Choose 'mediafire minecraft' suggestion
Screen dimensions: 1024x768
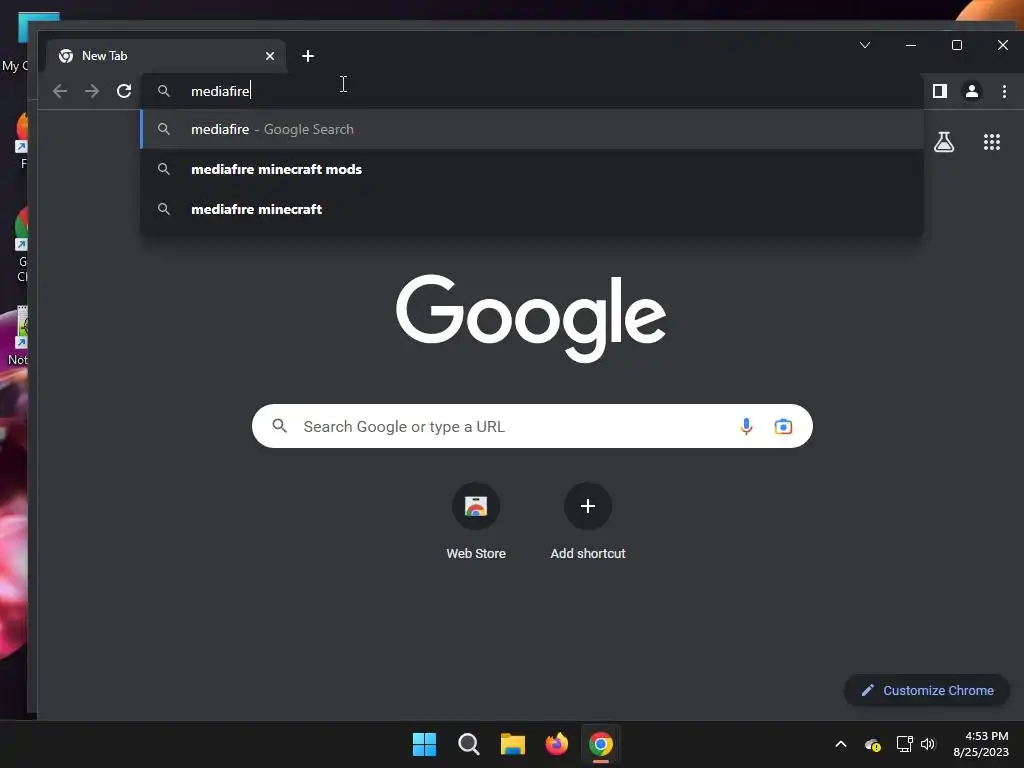[x=532, y=209]
